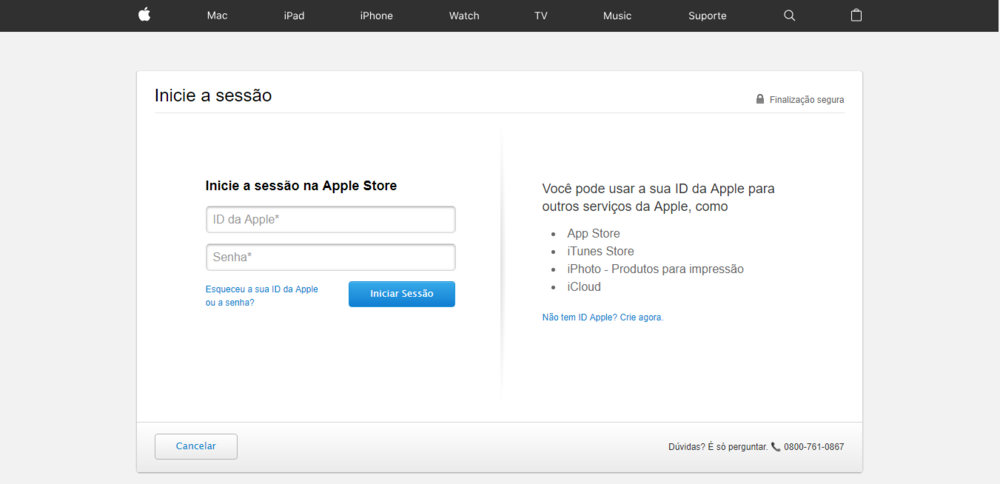The width and height of the screenshot is (1000, 484).
Task: Open the Mac menu item
Action: coord(217,16)
